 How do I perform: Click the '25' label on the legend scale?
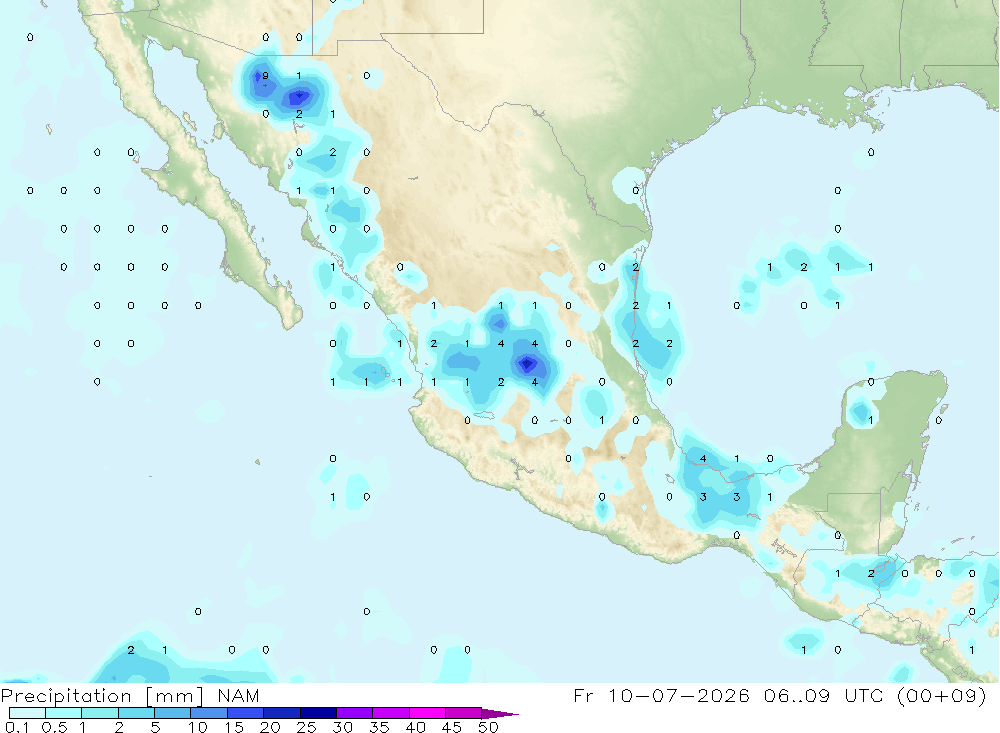tap(306, 727)
